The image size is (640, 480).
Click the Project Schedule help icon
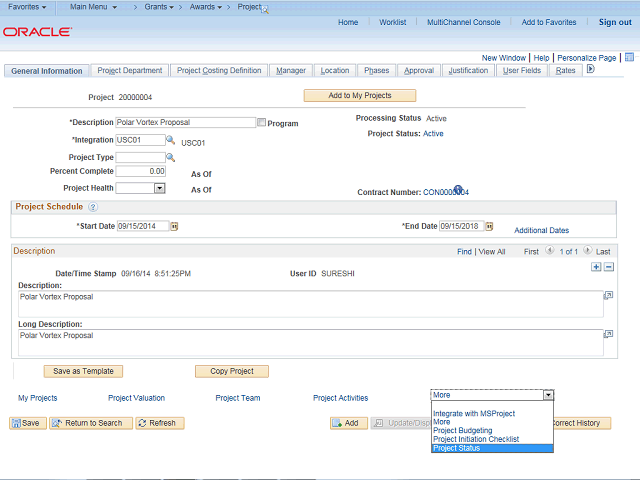[x=93, y=207]
